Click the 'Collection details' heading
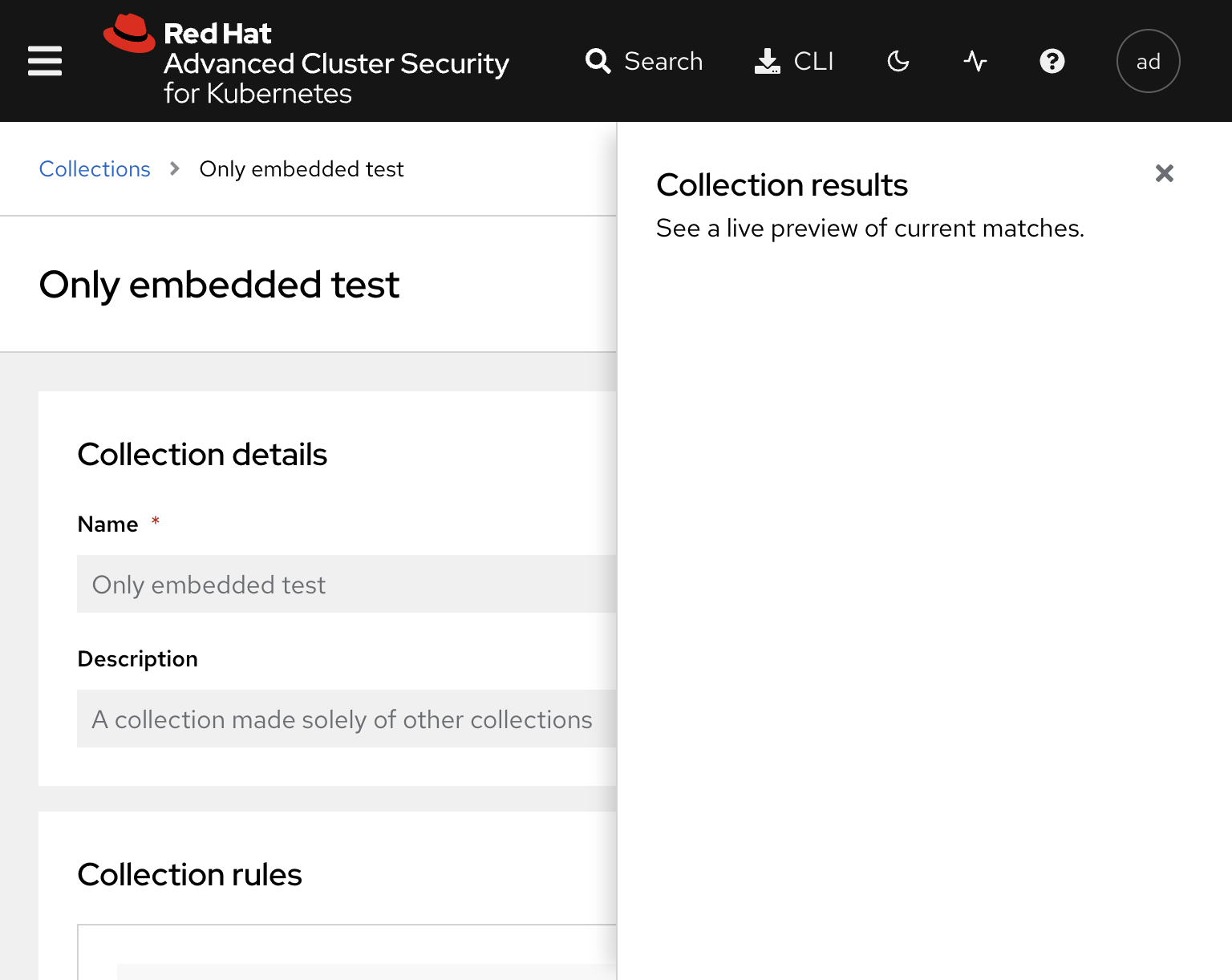This screenshot has height=980, width=1232. [x=202, y=455]
